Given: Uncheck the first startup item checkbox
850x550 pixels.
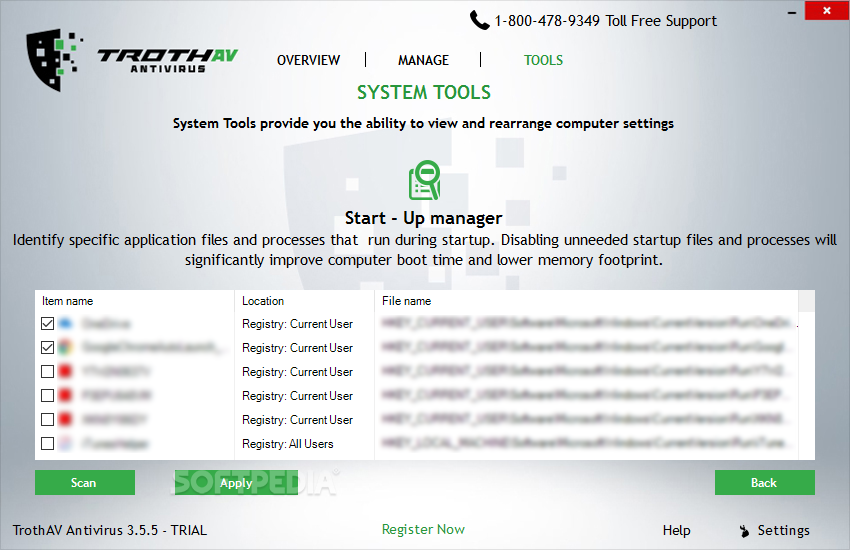Looking at the screenshot, I should [x=48, y=323].
